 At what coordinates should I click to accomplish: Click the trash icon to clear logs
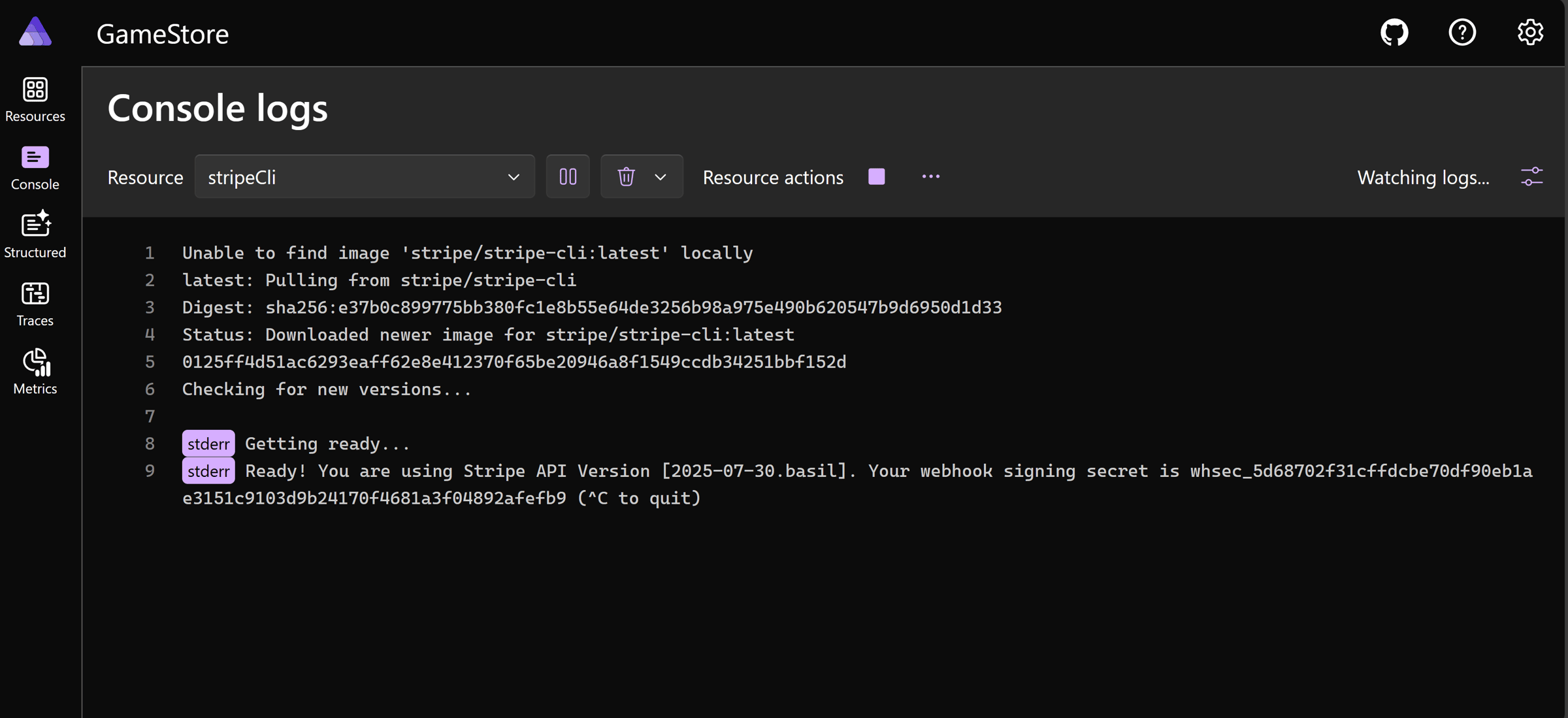(626, 176)
